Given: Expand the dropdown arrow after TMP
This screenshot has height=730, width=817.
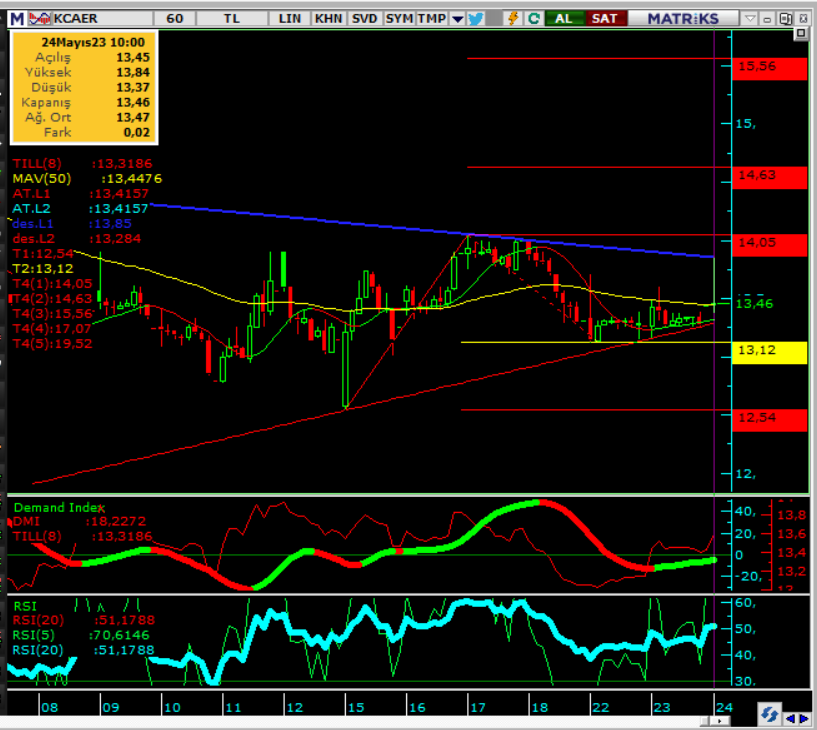Looking at the screenshot, I should 457,19.
